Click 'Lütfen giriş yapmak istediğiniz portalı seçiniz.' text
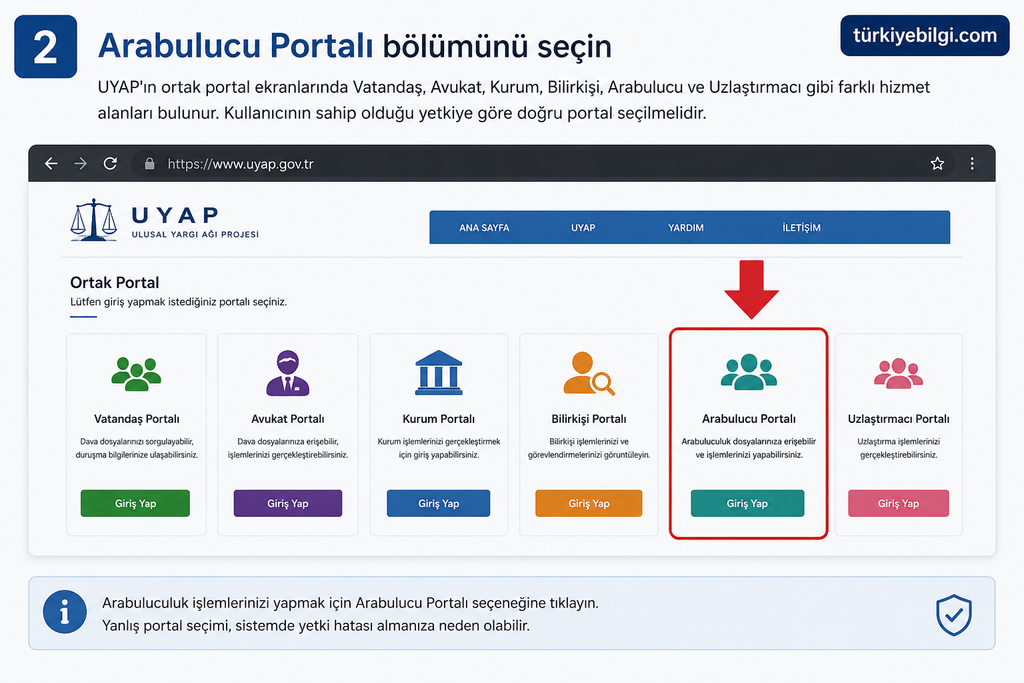The image size is (1024, 683). 178,302
